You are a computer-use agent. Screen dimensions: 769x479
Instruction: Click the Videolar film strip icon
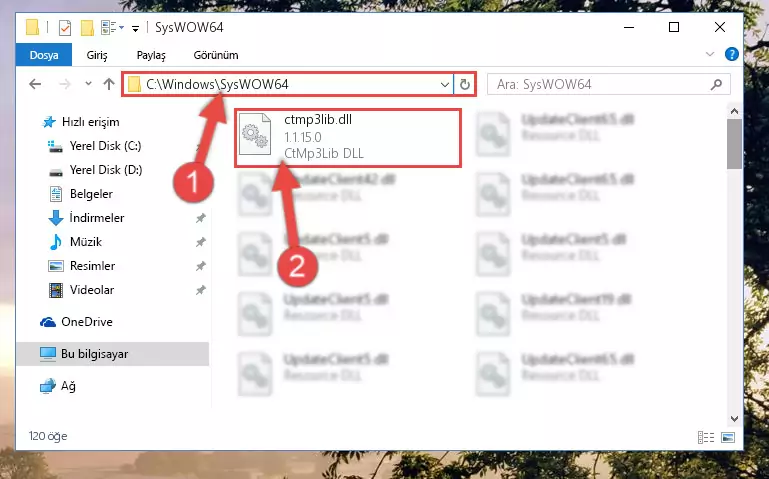pyautogui.click(x=56, y=290)
